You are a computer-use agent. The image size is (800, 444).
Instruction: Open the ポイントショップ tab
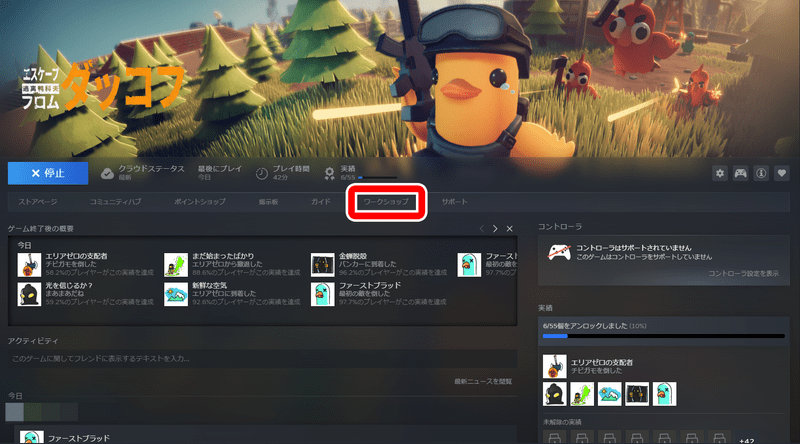coord(199,202)
